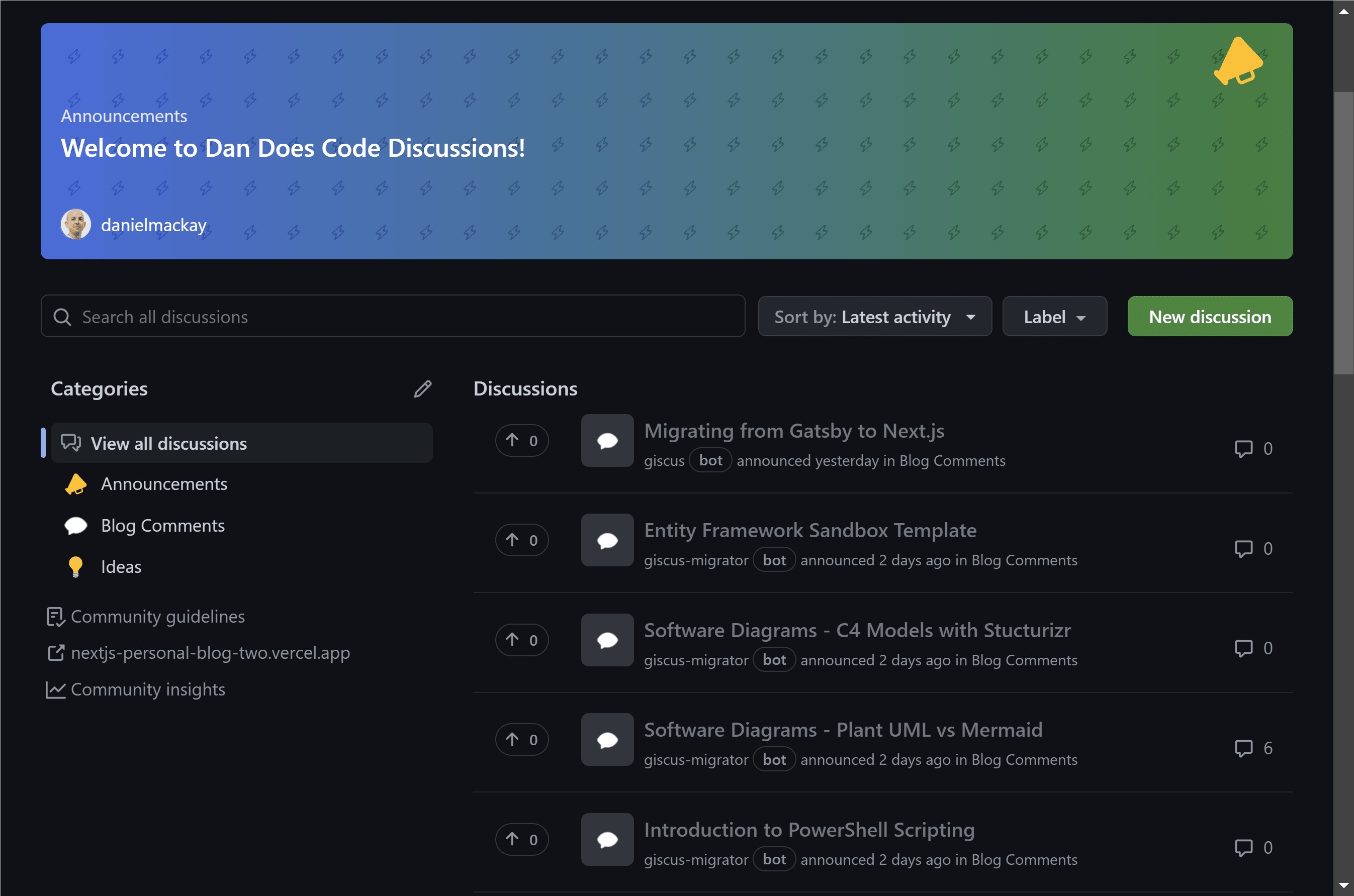
Task: Open comments count for Entity Framework Sandbox Template
Action: (x=1253, y=549)
